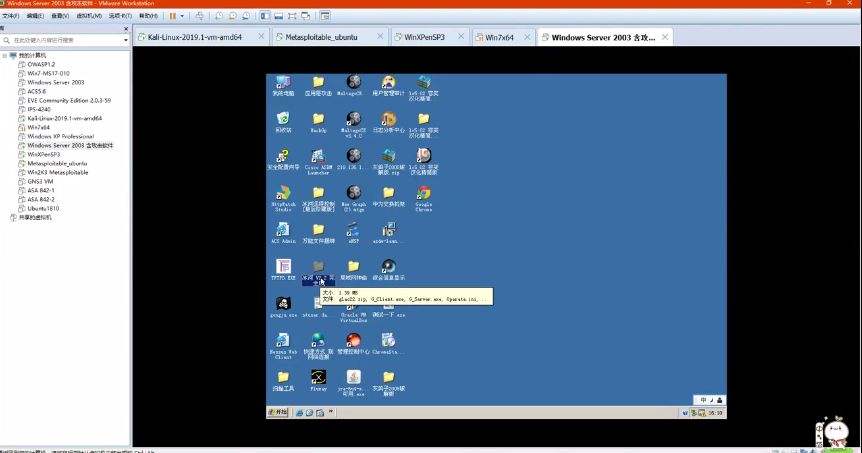Select Metasploitable_ubuntu in library tree

point(57,163)
